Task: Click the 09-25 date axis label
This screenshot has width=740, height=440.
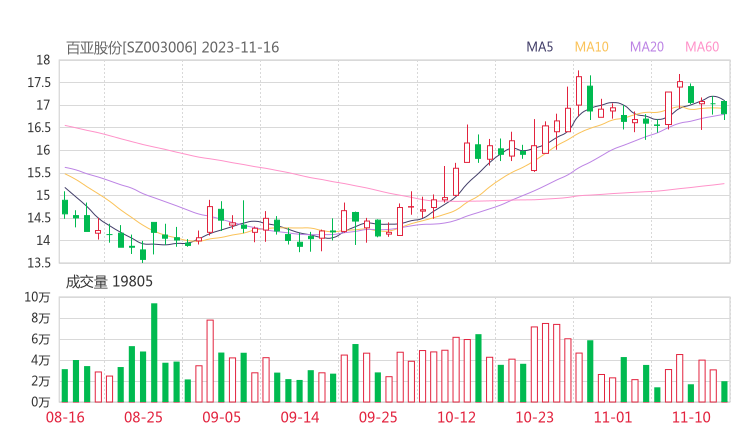Action: click(x=378, y=417)
